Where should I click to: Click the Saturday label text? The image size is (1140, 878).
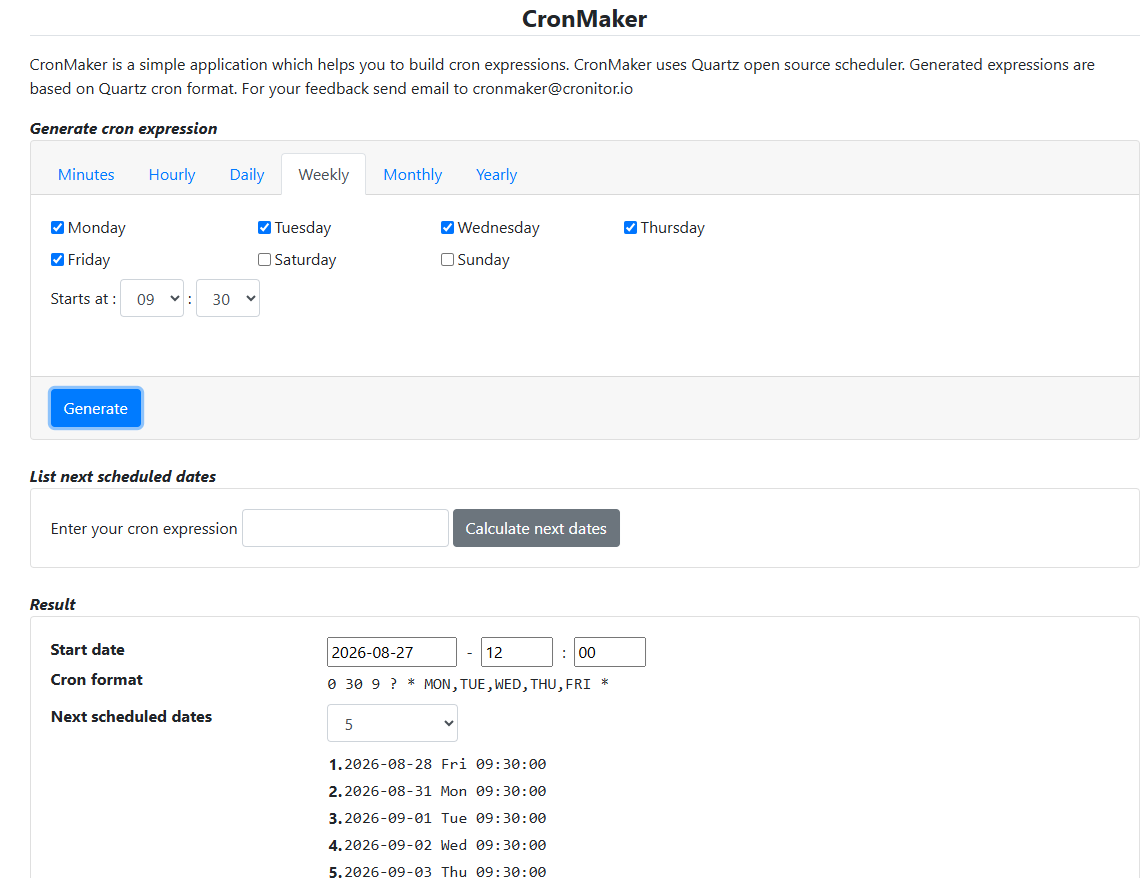[x=305, y=259]
